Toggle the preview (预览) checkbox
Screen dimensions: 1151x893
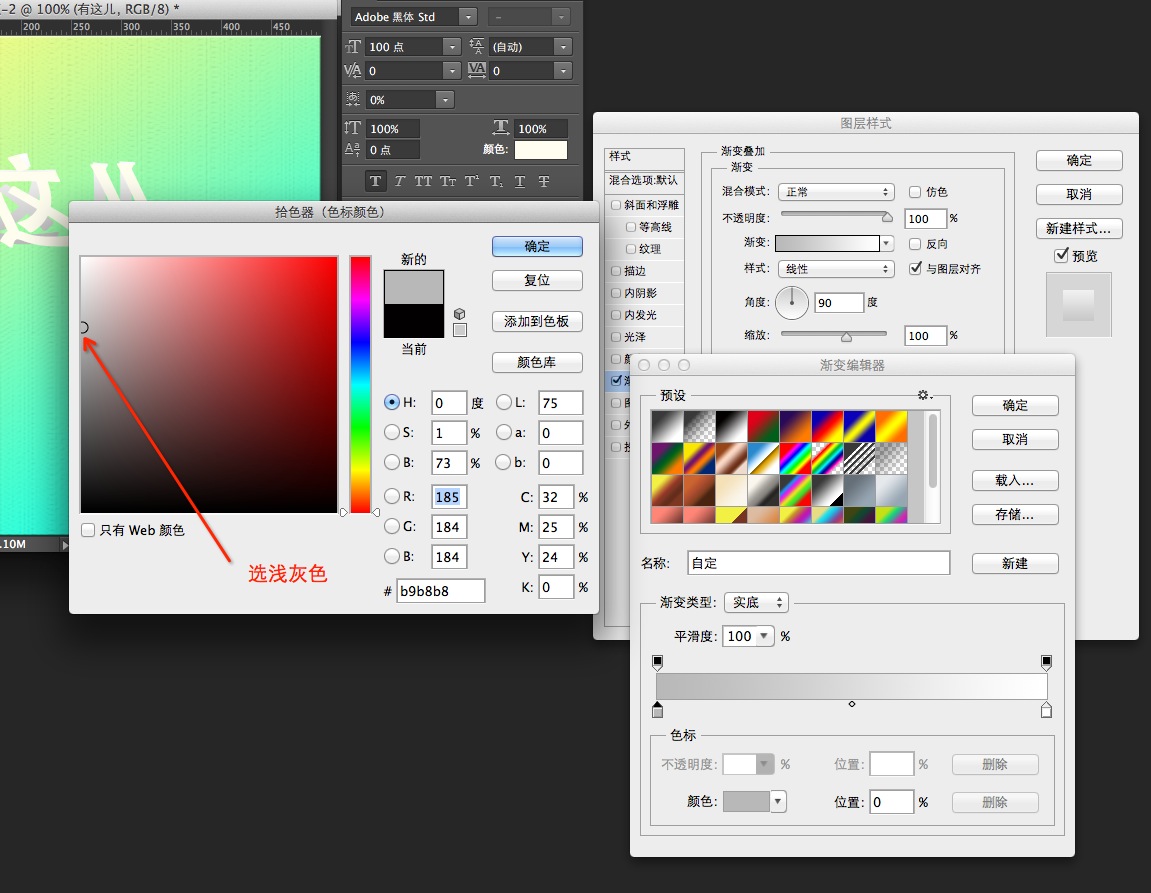pos(1061,255)
